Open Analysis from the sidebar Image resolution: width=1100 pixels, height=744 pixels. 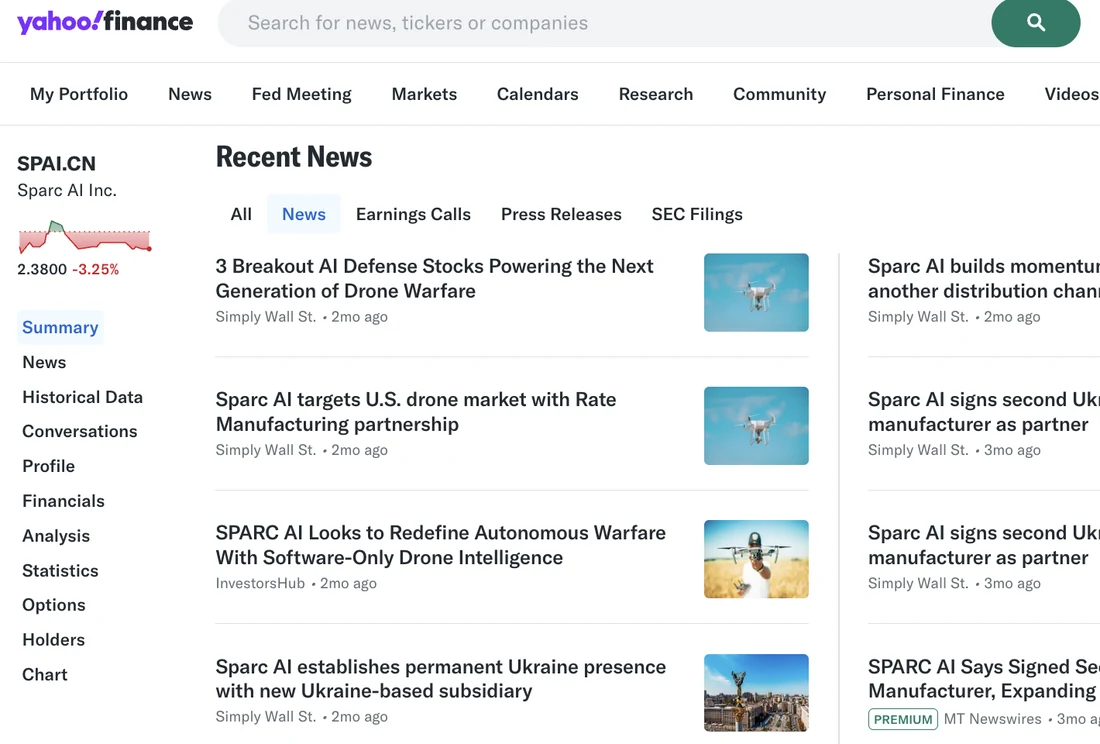tap(56, 536)
